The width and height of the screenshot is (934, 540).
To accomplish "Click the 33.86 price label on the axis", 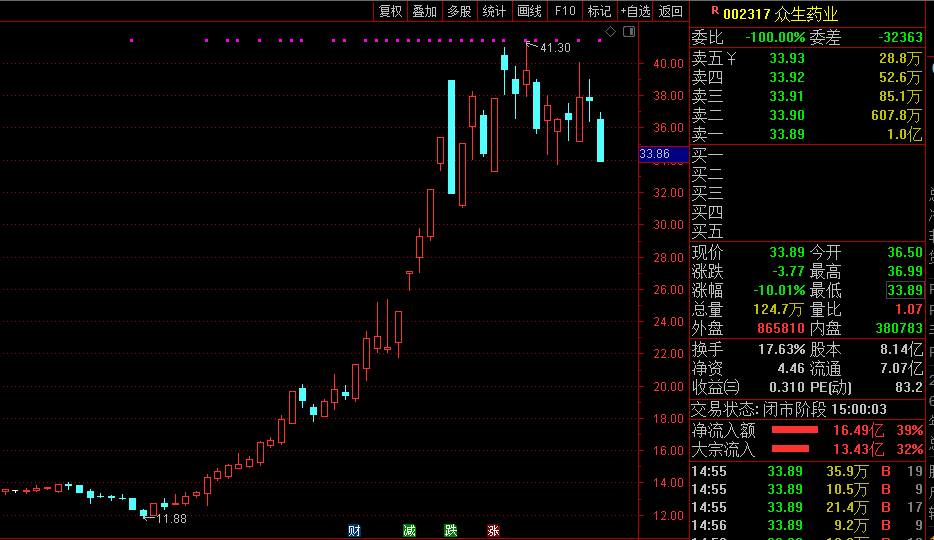I will pyautogui.click(x=654, y=154).
